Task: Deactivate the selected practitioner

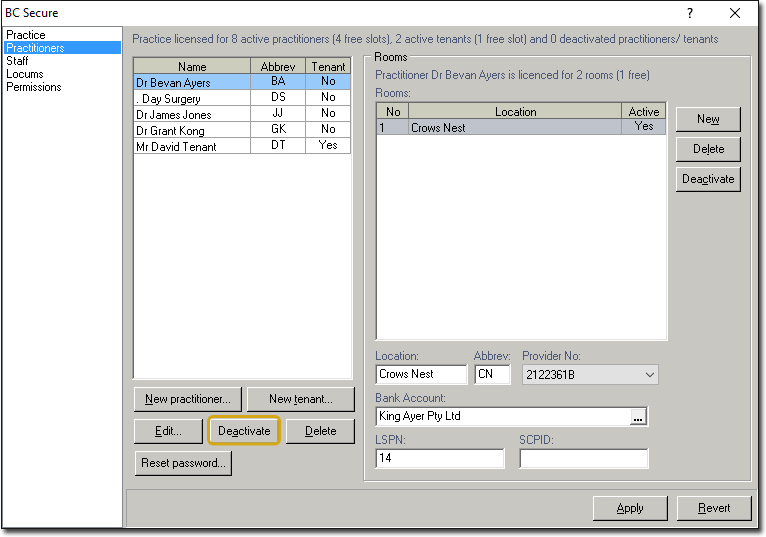Action: (244, 431)
